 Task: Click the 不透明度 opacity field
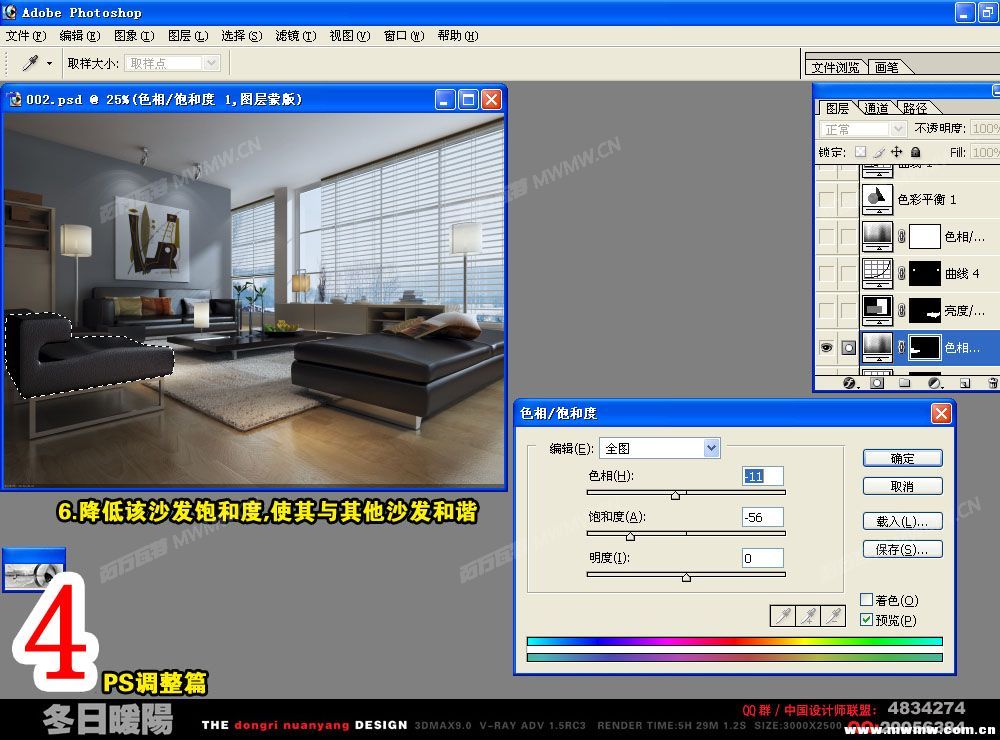(985, 129)
